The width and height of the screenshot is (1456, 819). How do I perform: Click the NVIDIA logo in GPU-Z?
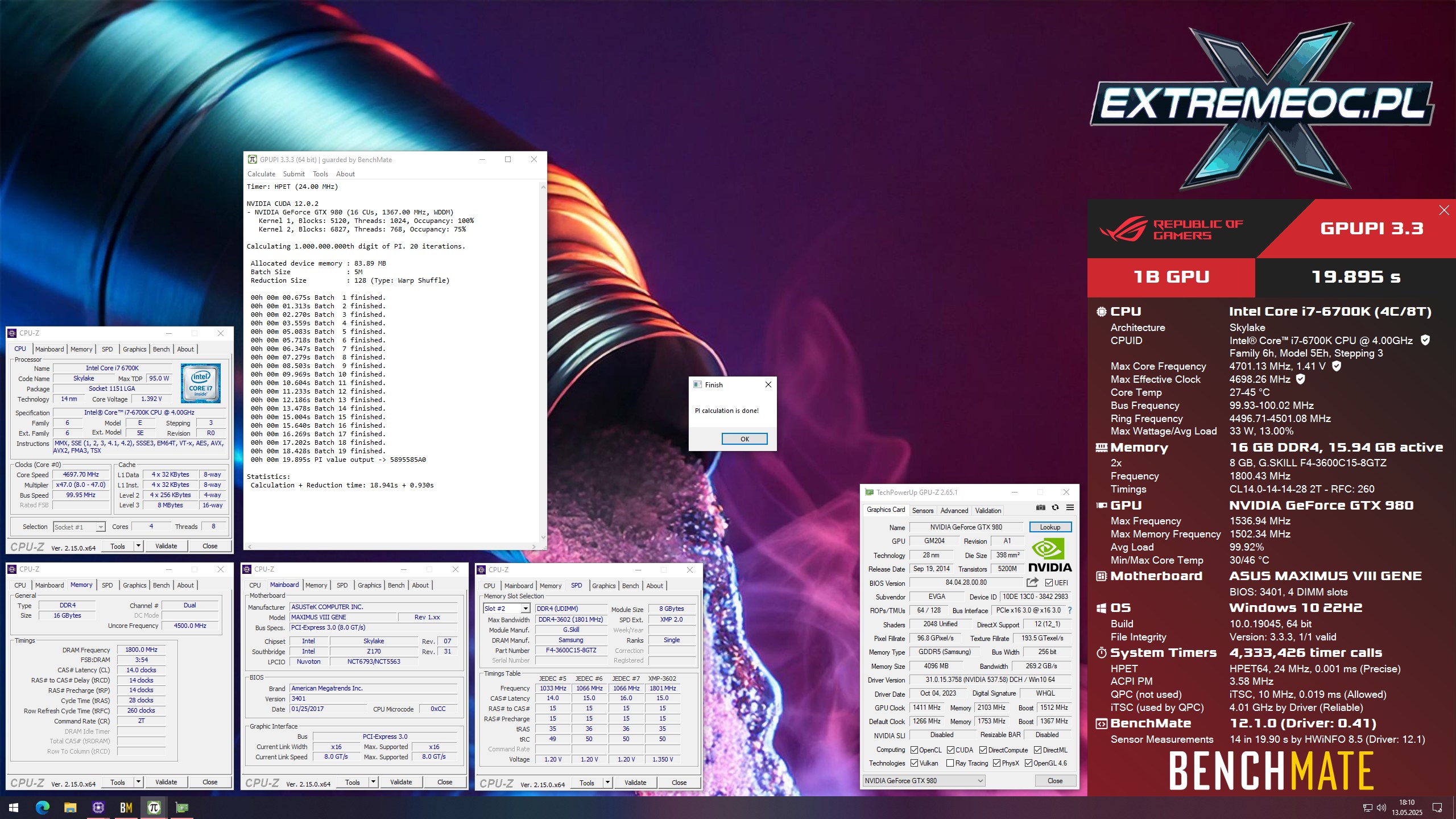[1050, 556]
